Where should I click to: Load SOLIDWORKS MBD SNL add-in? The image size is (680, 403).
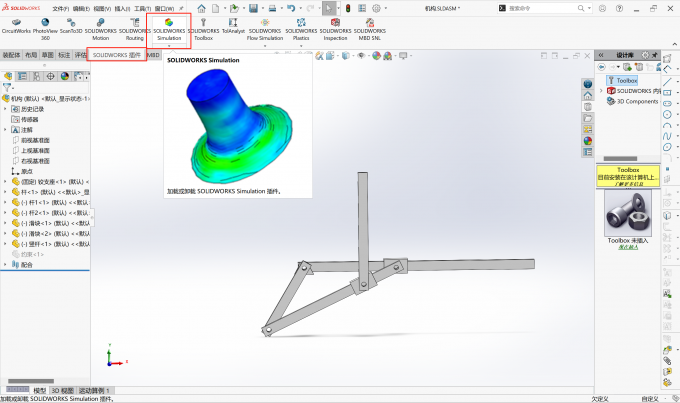tap(369, 29)
